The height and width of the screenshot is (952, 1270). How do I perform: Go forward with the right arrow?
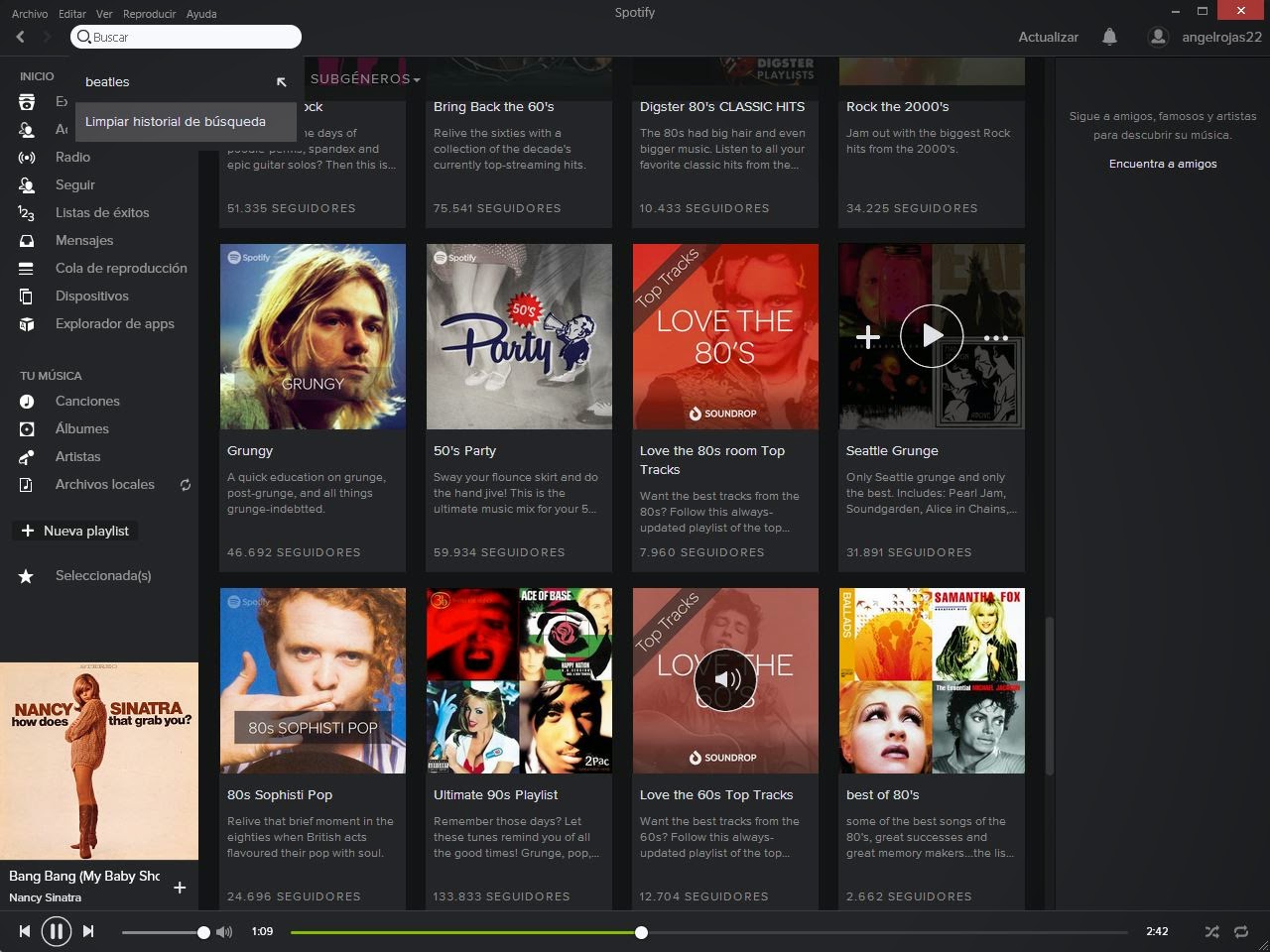tap(47, 37)
